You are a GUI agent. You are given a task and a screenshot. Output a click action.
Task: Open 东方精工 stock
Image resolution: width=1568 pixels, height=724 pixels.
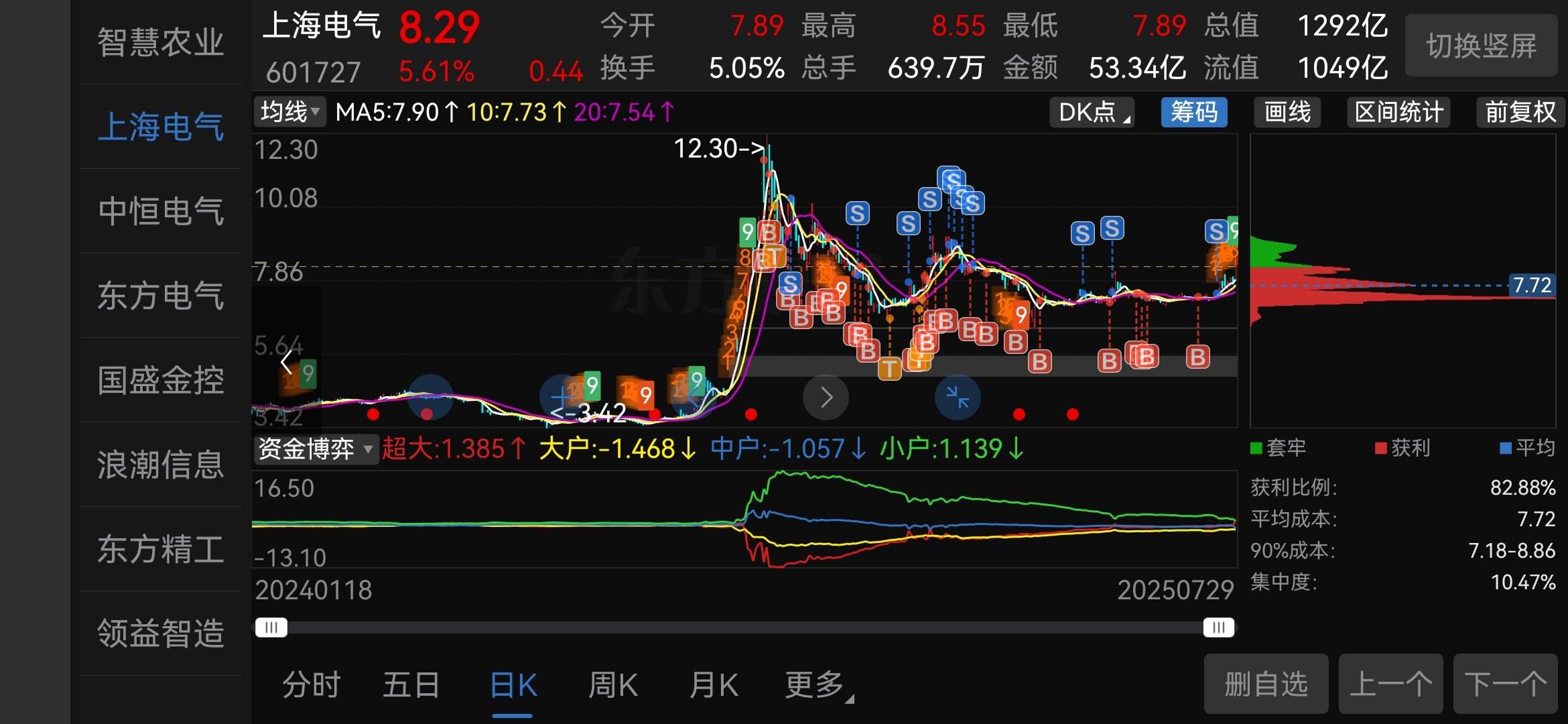(x=161, y=549)
